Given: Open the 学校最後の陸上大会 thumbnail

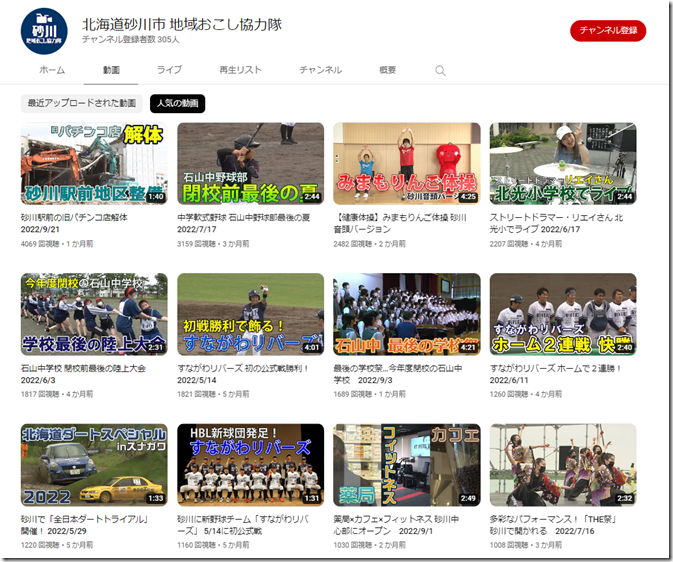Looking at the screenshot, I should coord(94,314).
